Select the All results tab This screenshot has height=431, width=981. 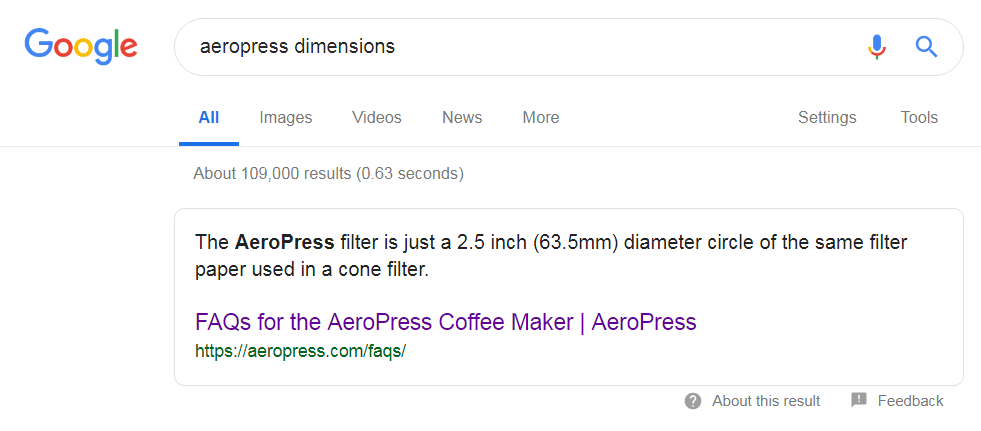coord(209,118)
